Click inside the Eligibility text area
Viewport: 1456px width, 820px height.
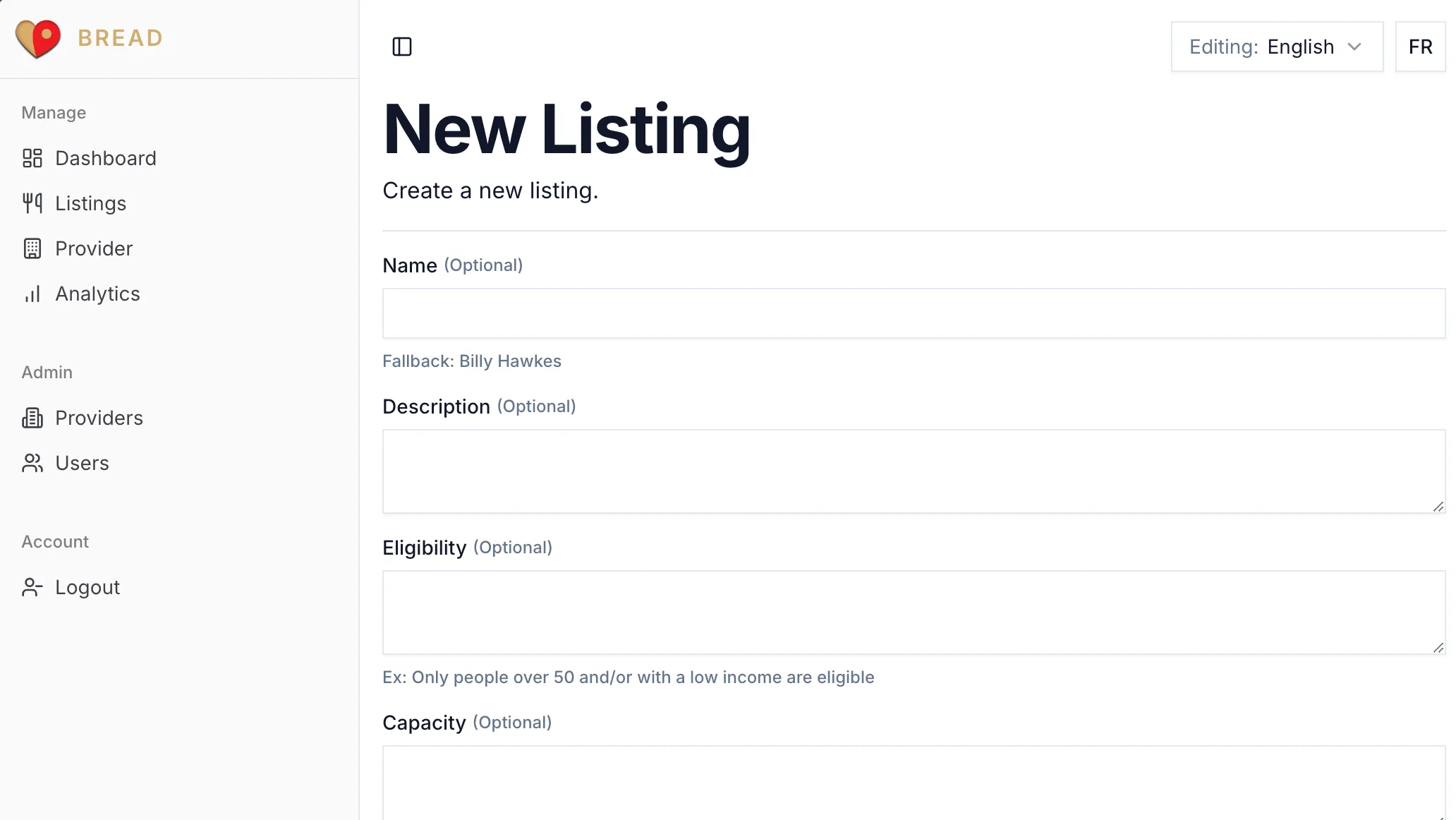pyautogui.click(x=914, y=613)
